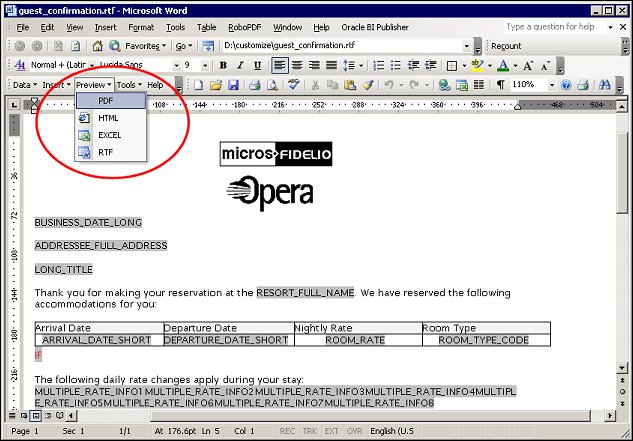Screen dimensions: 633x441
Task: Open the Zoom percentage dropdown
Action: pos(552,85)
